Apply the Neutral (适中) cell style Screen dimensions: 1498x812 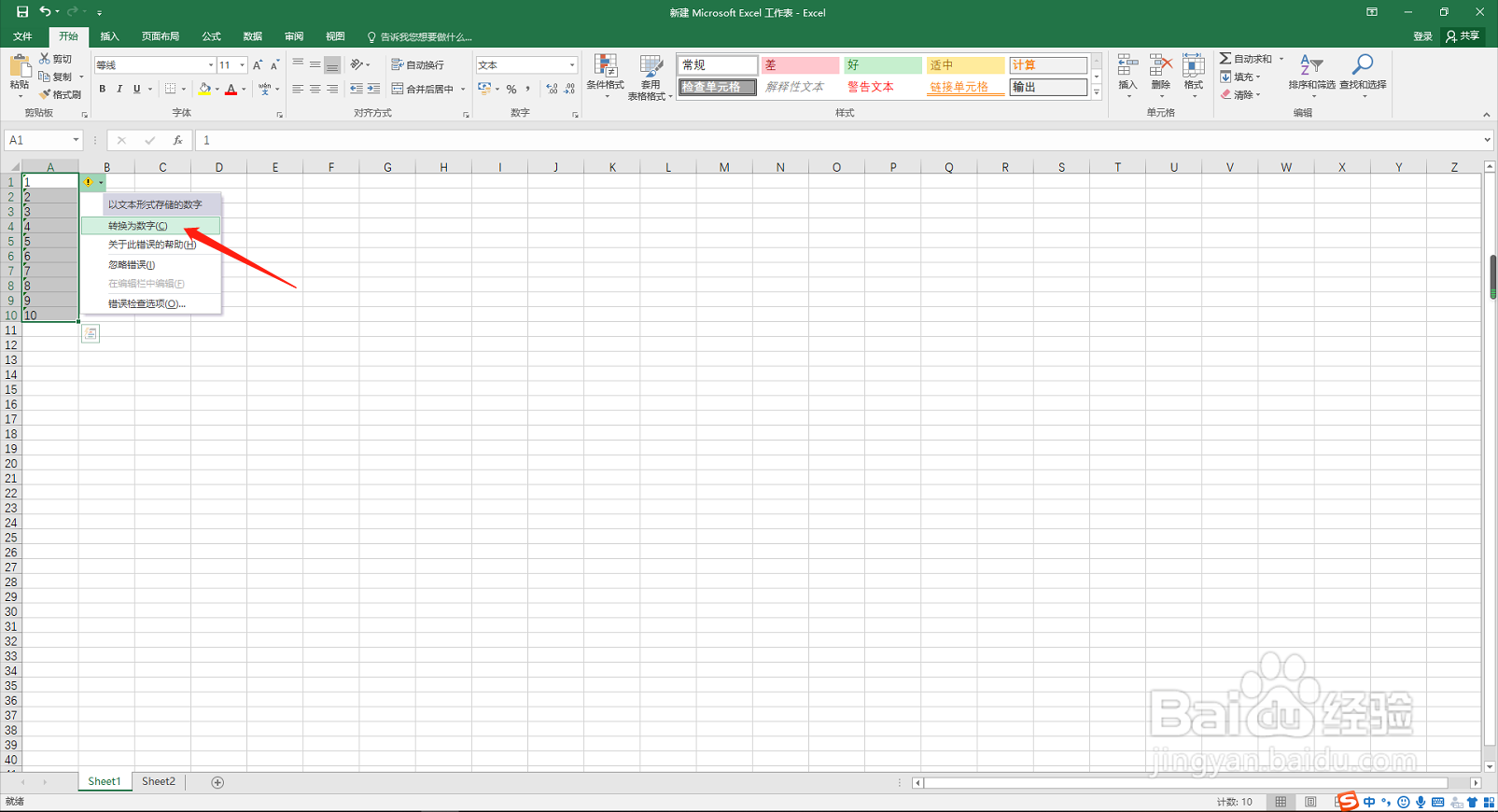[x=964, y=65]
